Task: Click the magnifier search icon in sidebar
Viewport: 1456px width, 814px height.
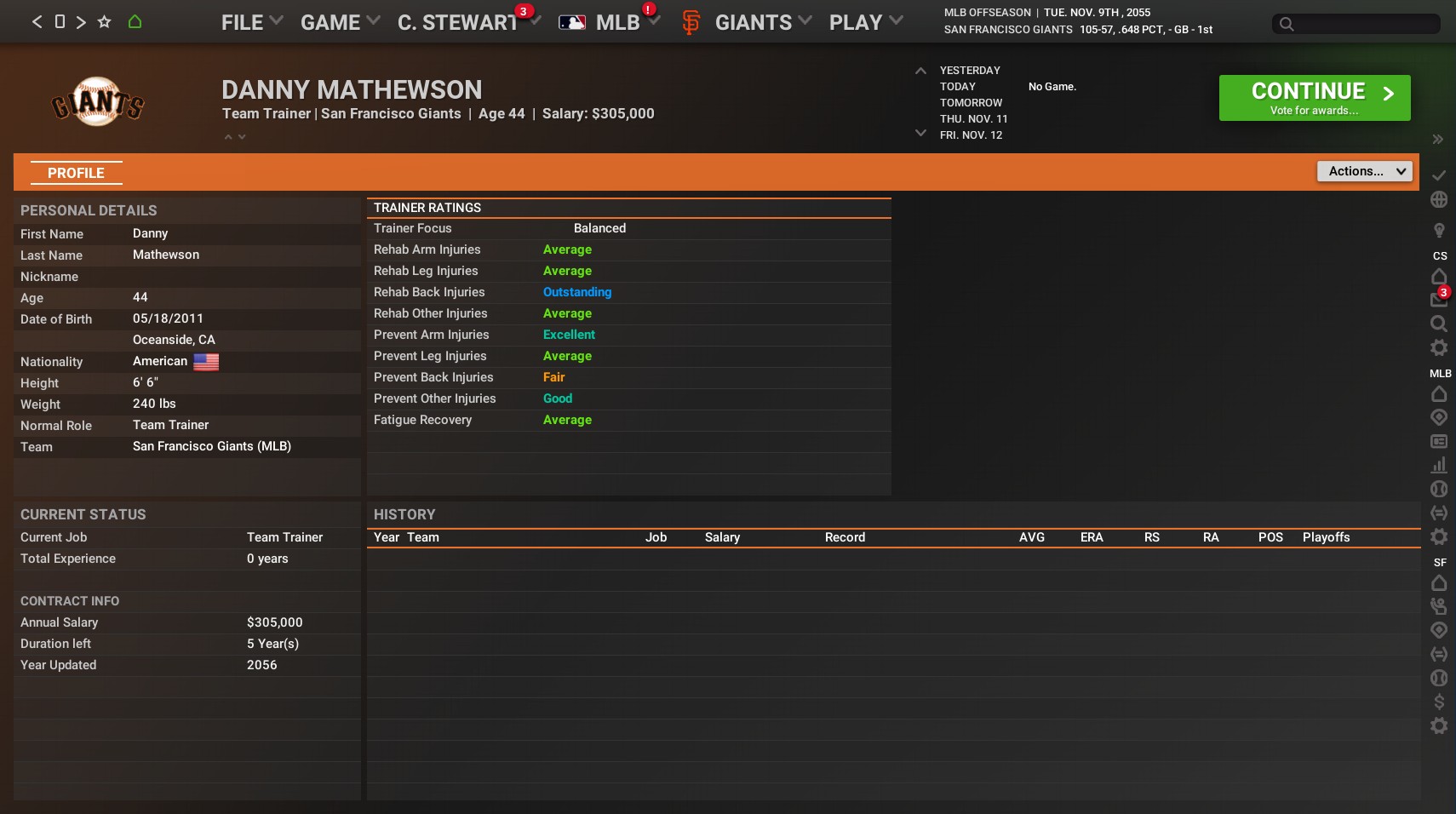Action: coord(1438,324)
